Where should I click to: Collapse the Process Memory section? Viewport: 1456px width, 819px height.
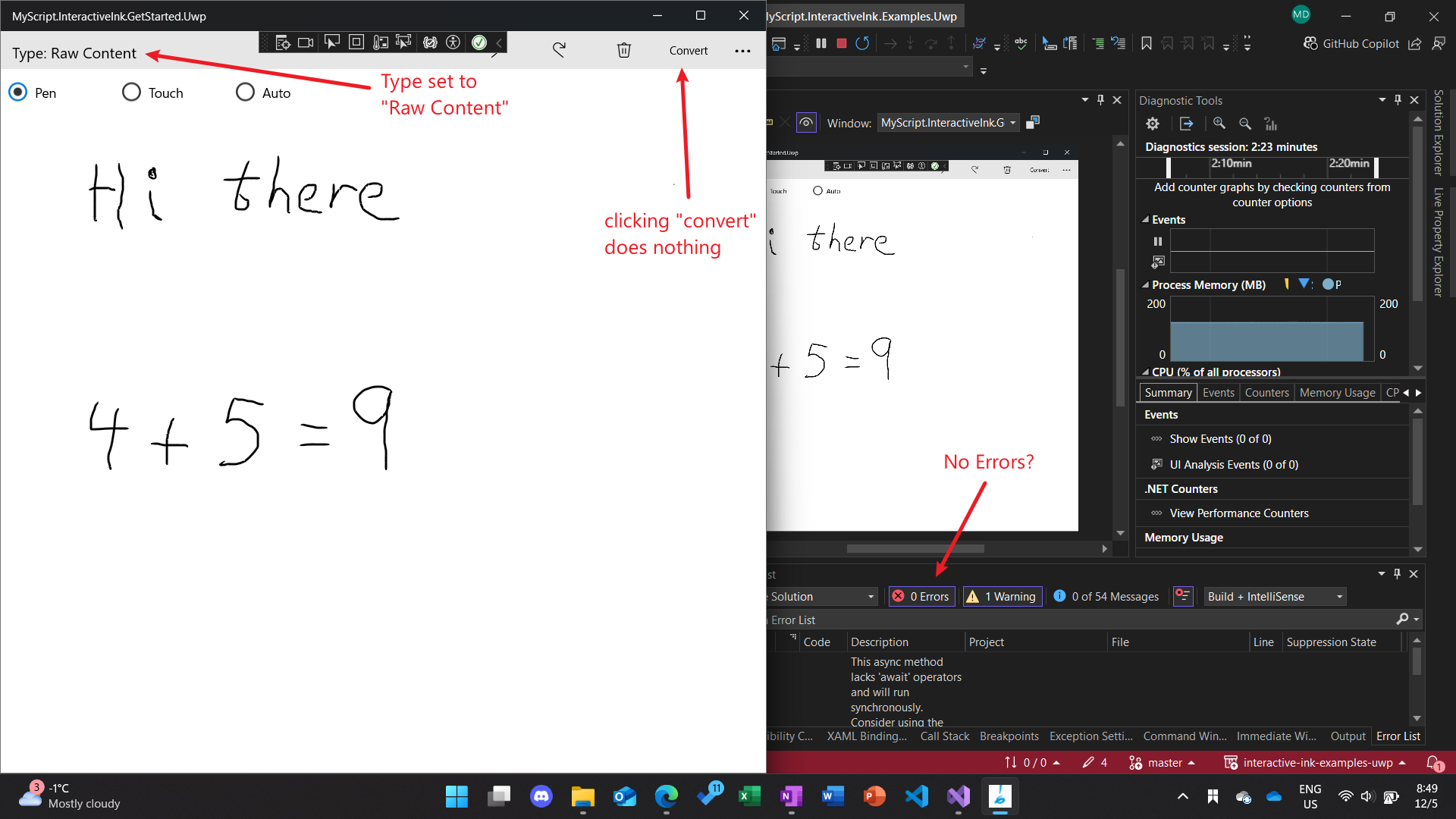[1145, 285]
